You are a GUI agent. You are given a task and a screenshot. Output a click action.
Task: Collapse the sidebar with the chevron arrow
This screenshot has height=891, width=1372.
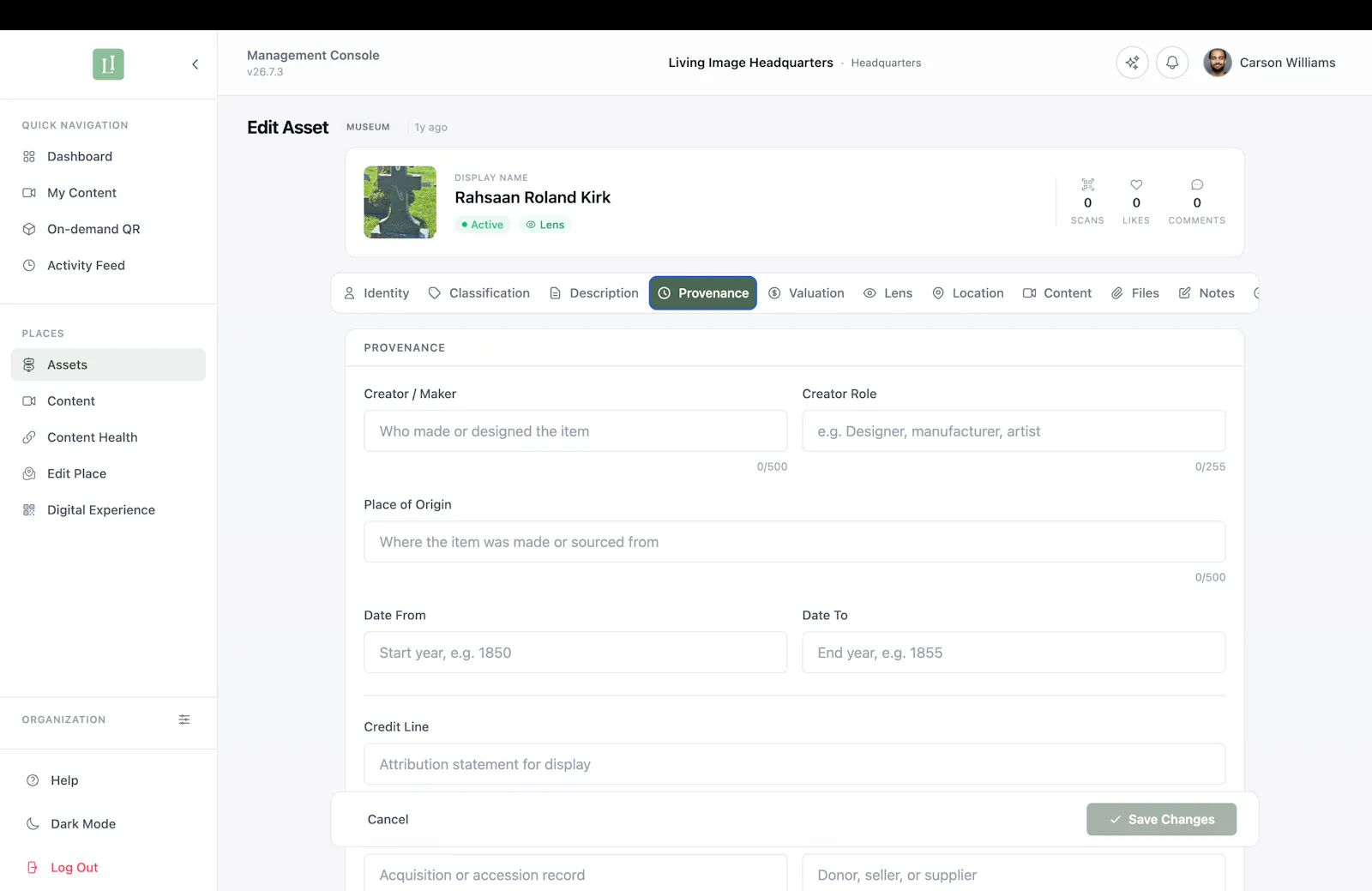point(196,64)
